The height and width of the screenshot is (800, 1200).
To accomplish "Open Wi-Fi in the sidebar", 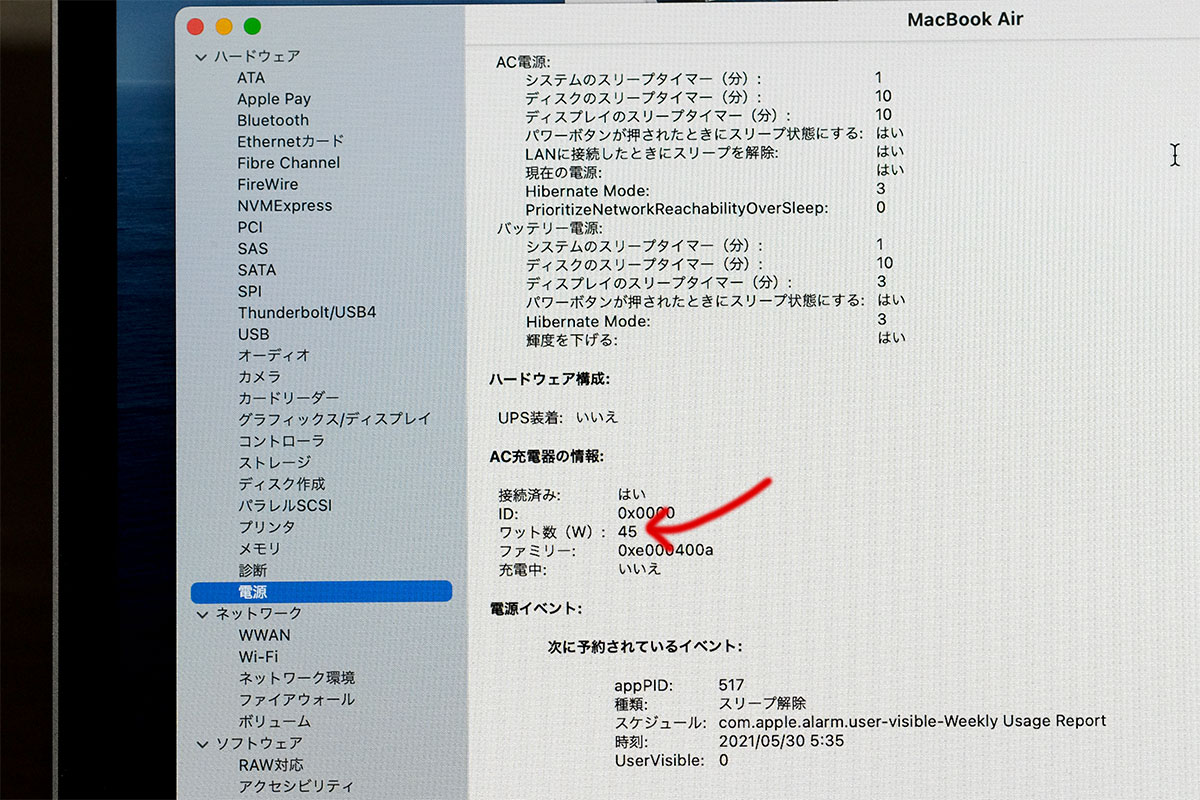I will click(259, 657).
